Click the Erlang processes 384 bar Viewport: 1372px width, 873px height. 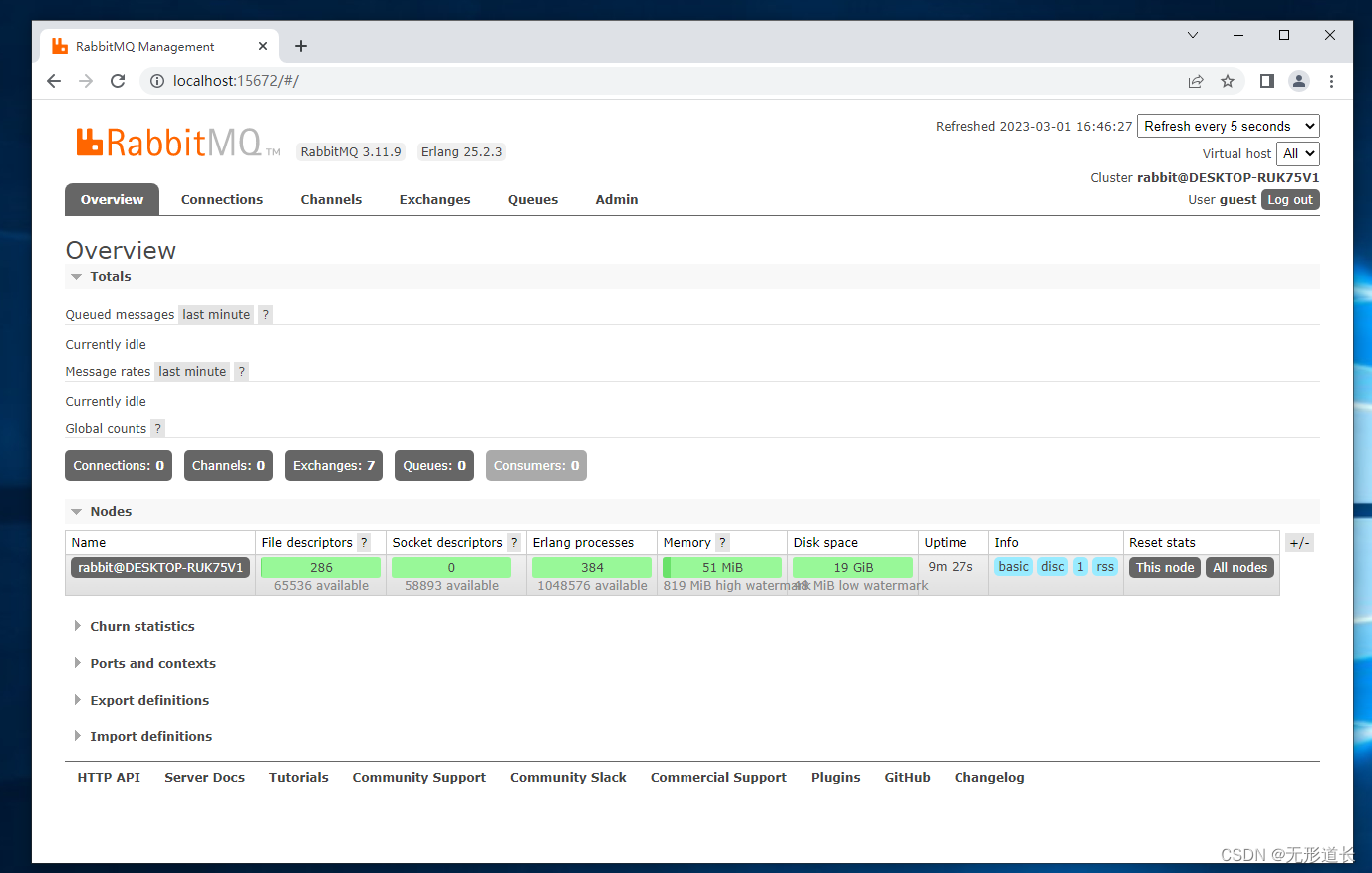[592, 567]
